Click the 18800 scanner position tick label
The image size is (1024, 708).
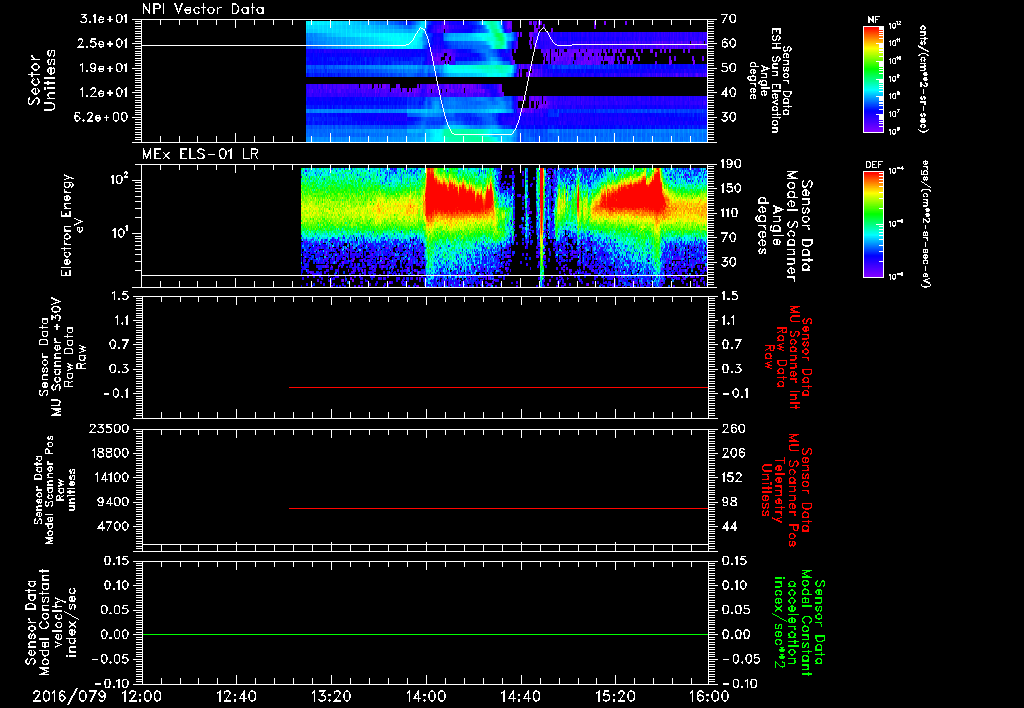click(109, 453)
